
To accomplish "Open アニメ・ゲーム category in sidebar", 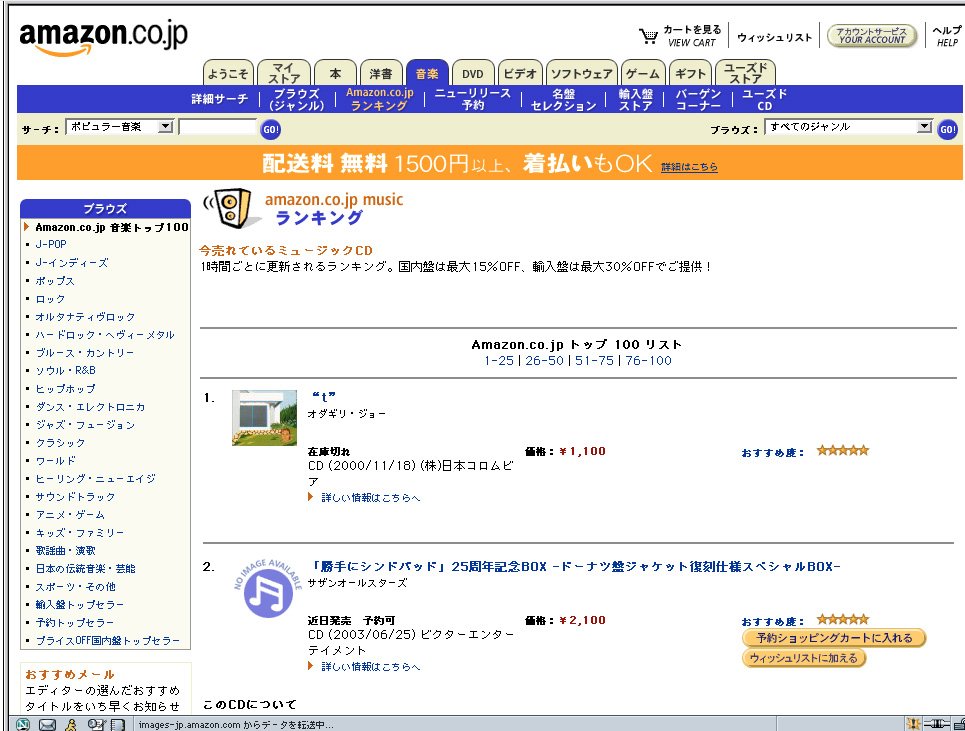I will click(70, 514).
